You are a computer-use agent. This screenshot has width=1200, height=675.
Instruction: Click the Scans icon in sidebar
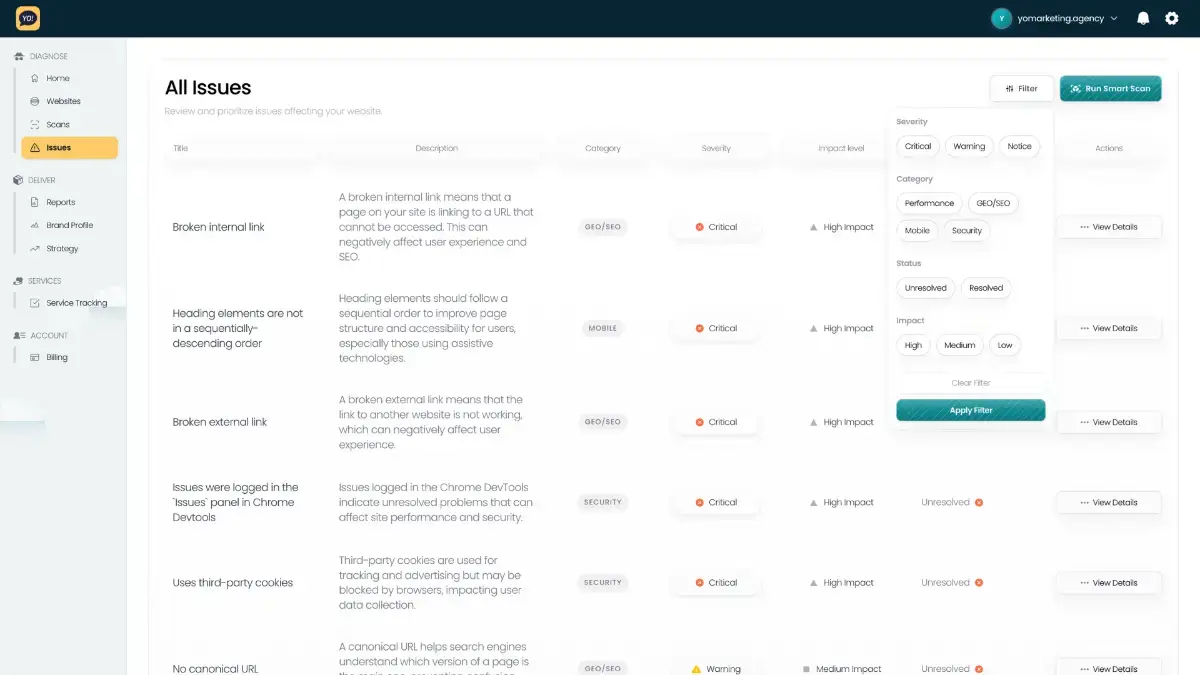[35, 124]
